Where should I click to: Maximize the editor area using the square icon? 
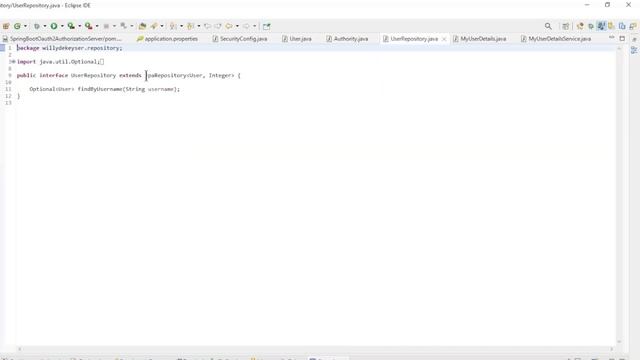coord(622,38)
